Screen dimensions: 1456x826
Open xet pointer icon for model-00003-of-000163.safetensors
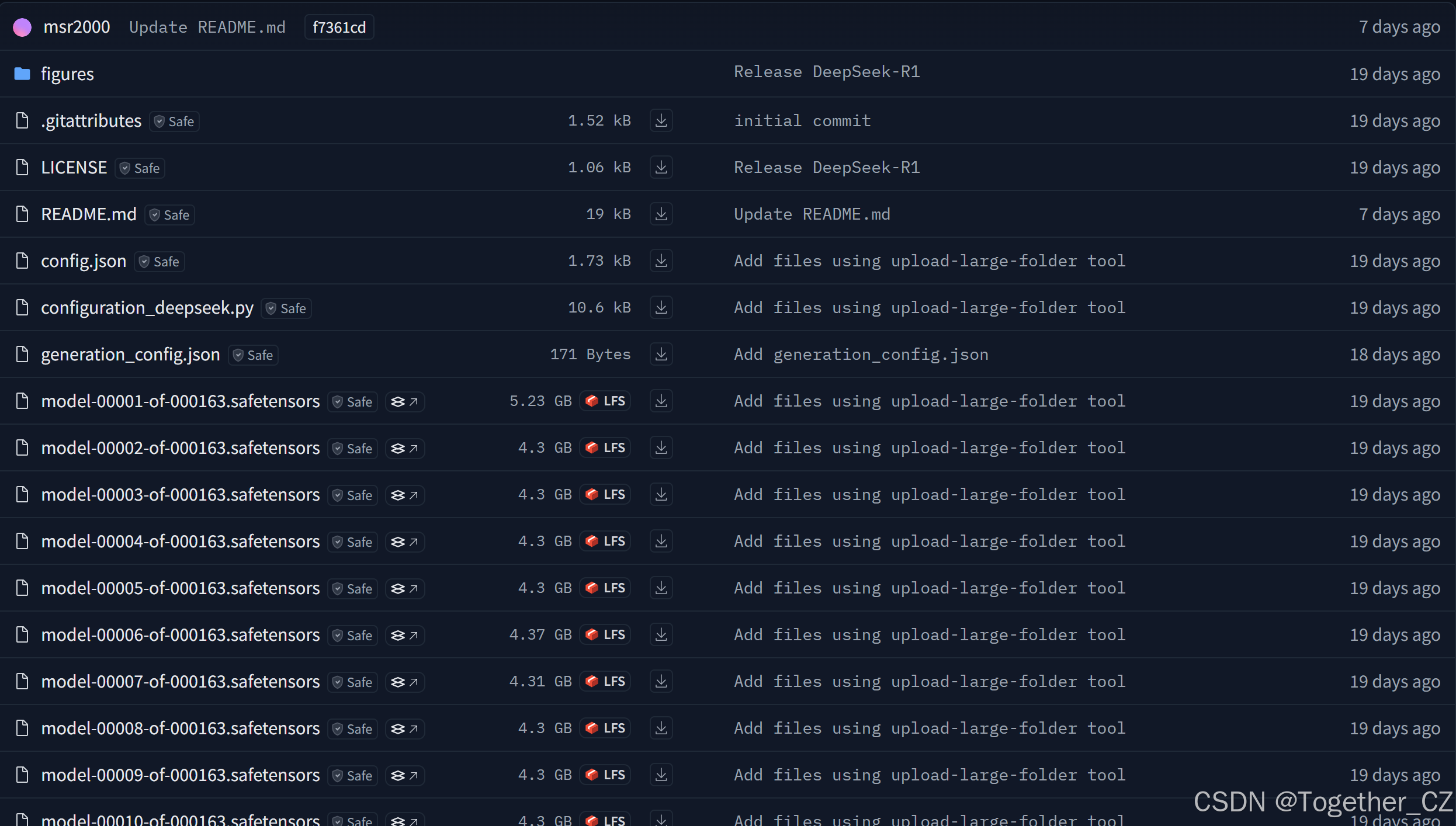pos(404,495)
